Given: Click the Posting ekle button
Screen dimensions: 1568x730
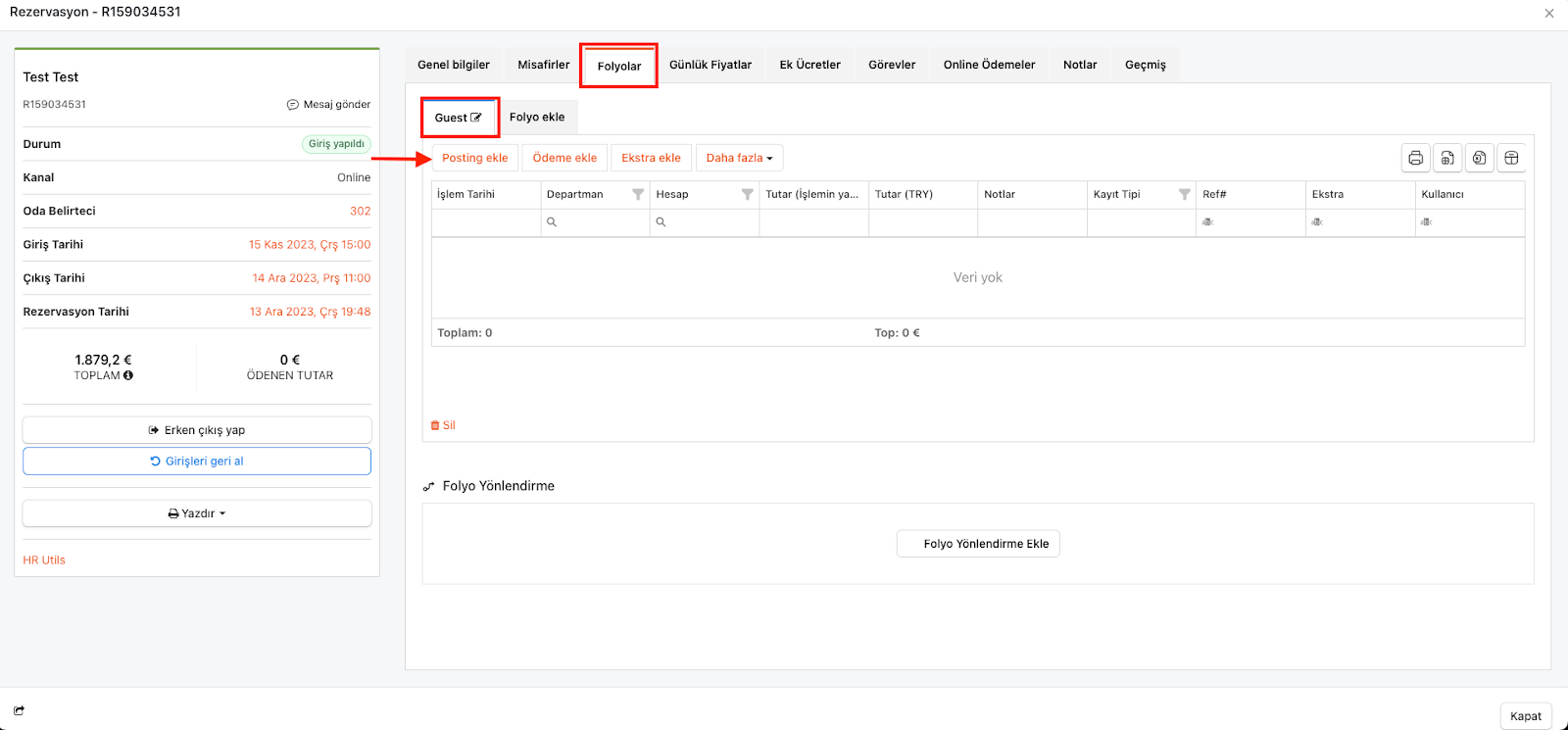Looking at the screenshot, I should click(474, 158).
